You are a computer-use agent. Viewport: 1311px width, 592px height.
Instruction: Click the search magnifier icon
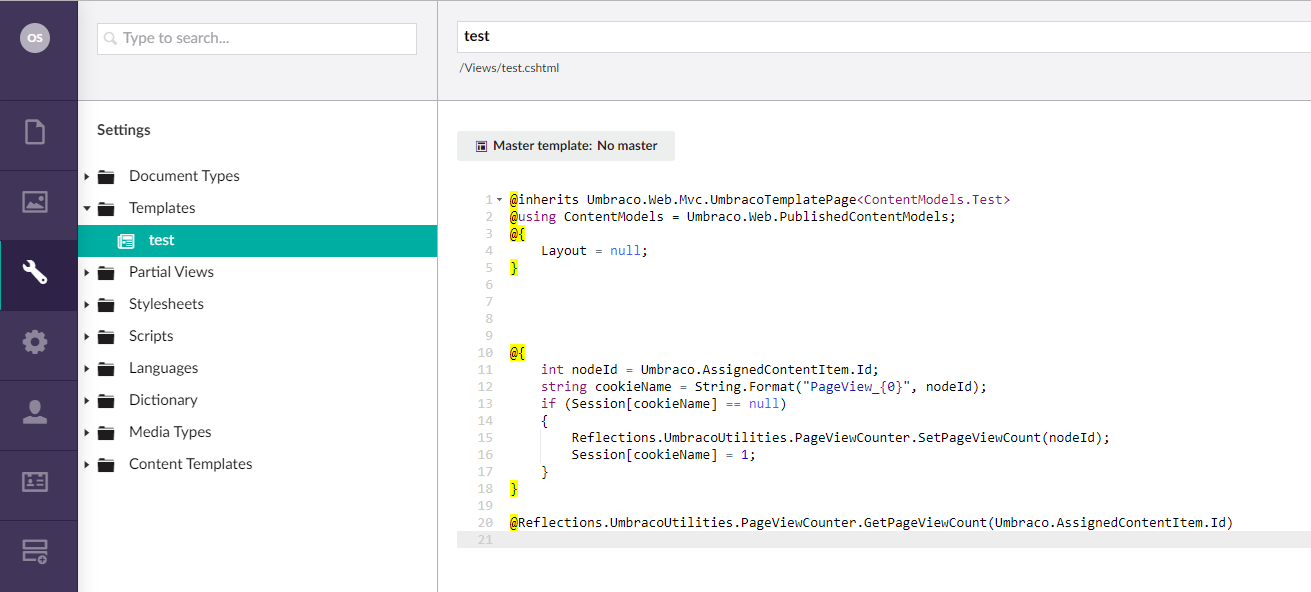(111, 39)
